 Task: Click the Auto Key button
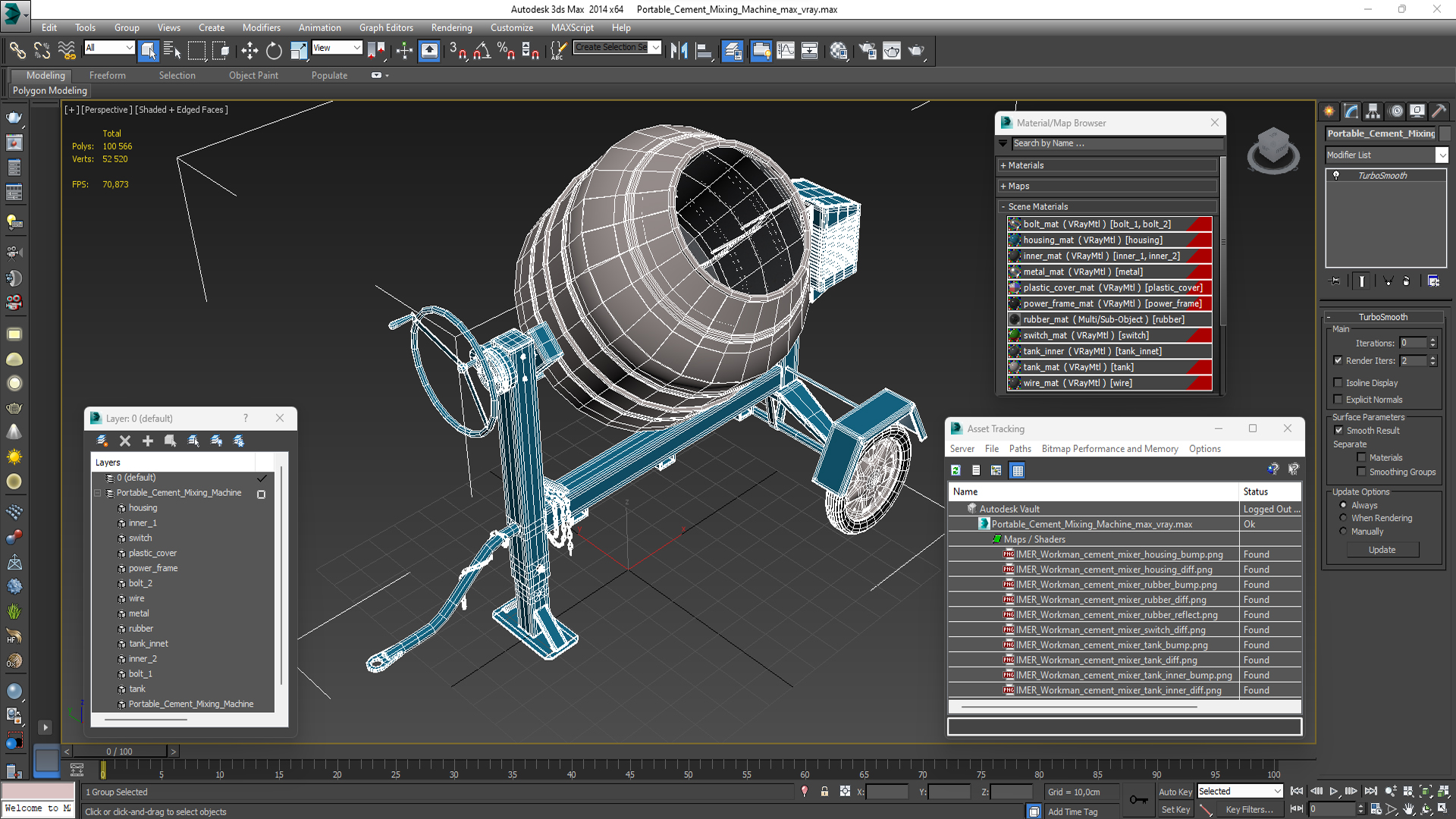(1175, 791)
